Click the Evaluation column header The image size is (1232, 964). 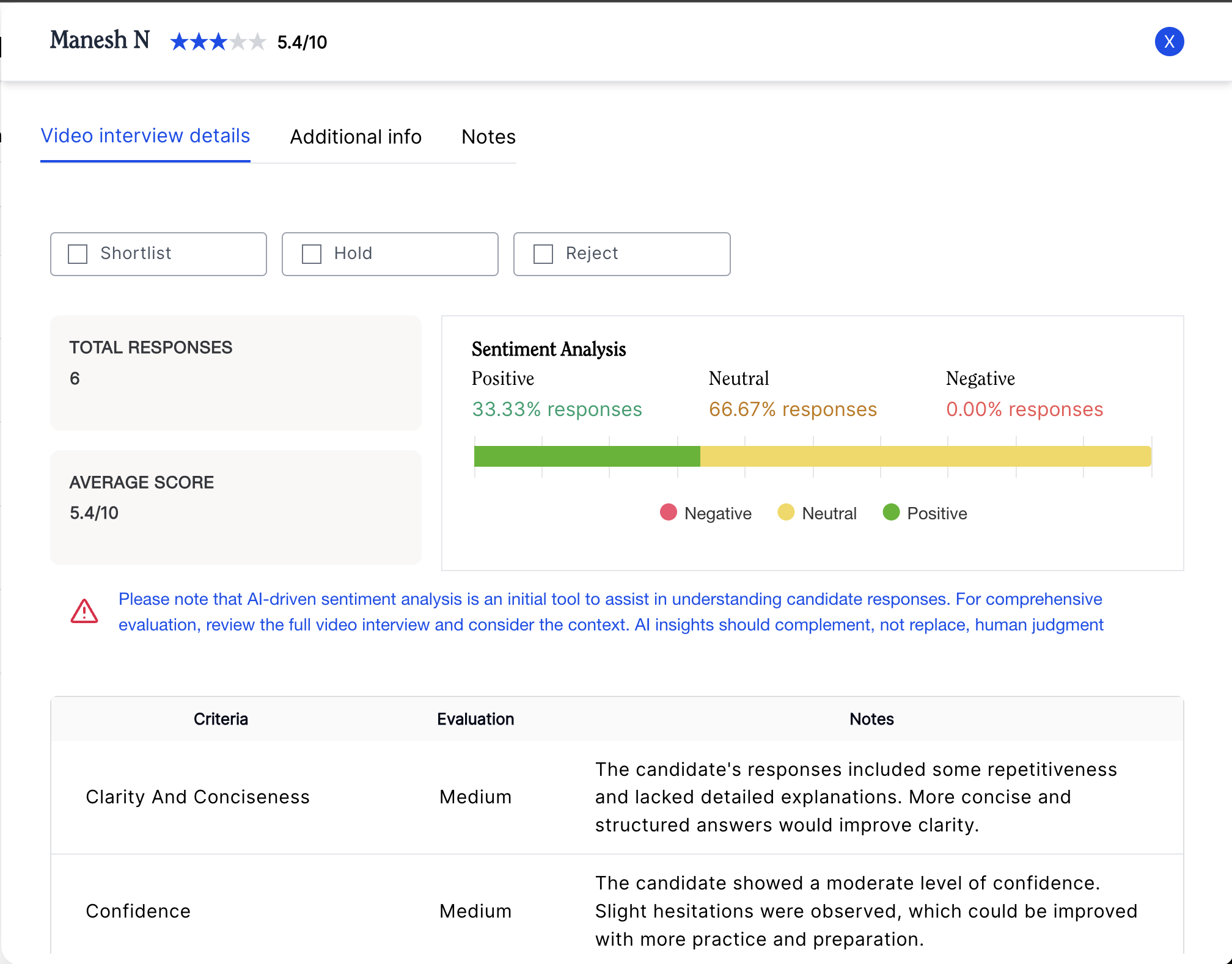(475, 719)
